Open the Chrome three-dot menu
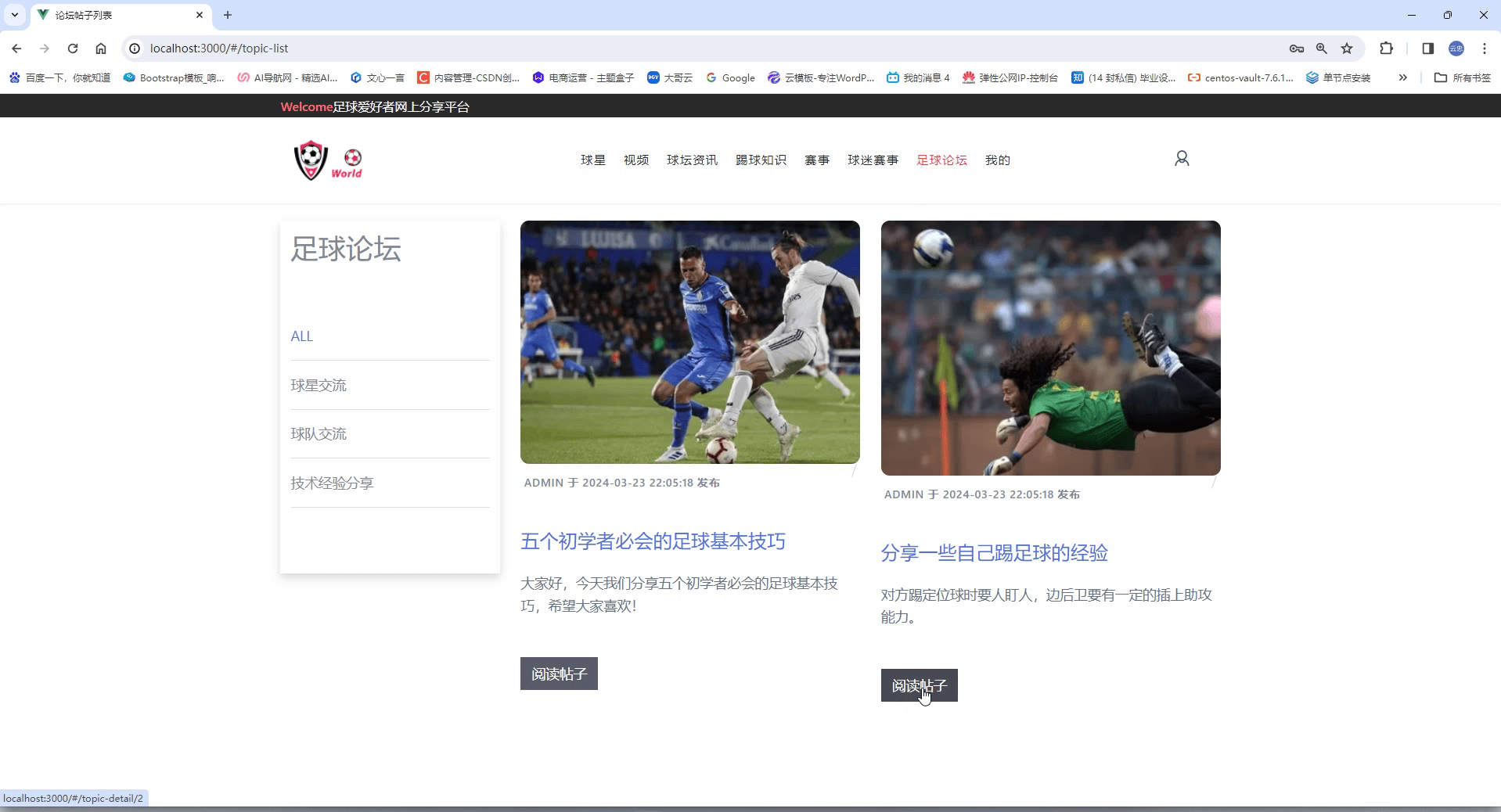The width and height of the screenshot is (1501, 812). pyautogui.click(x=1484, y=49)
